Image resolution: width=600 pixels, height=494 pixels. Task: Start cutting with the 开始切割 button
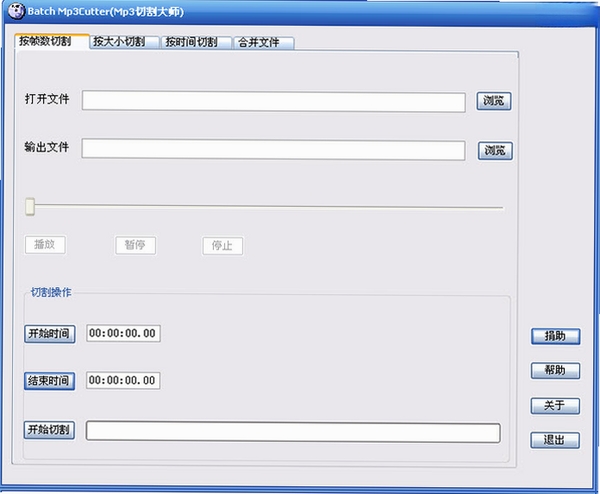point(49,430)
